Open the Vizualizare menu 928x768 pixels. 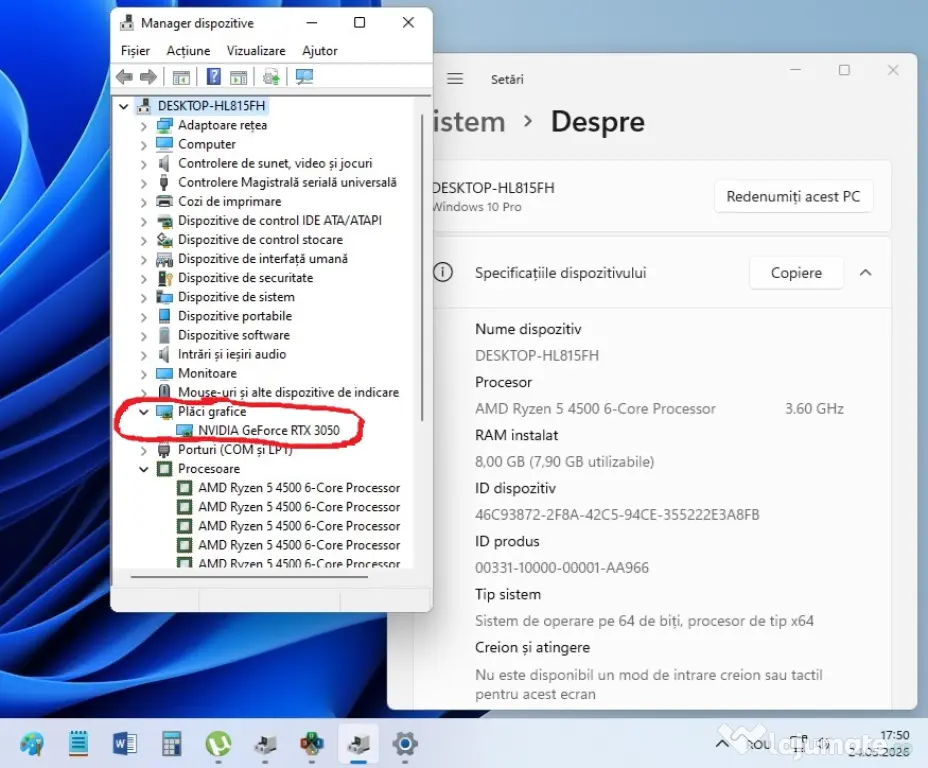(x=256, y=51)
